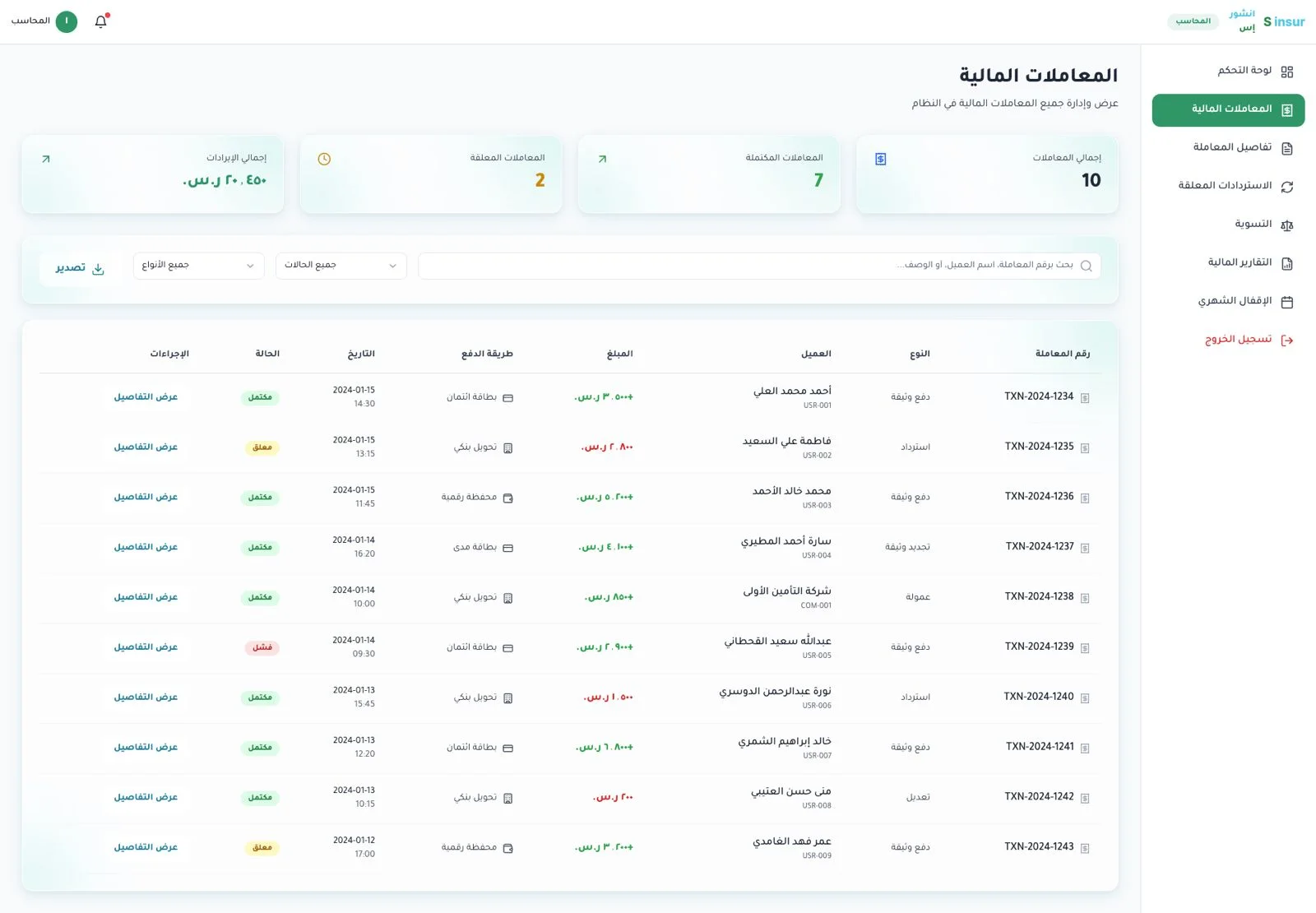
Task: Click the الحالة column header
Action: (267, 354)
